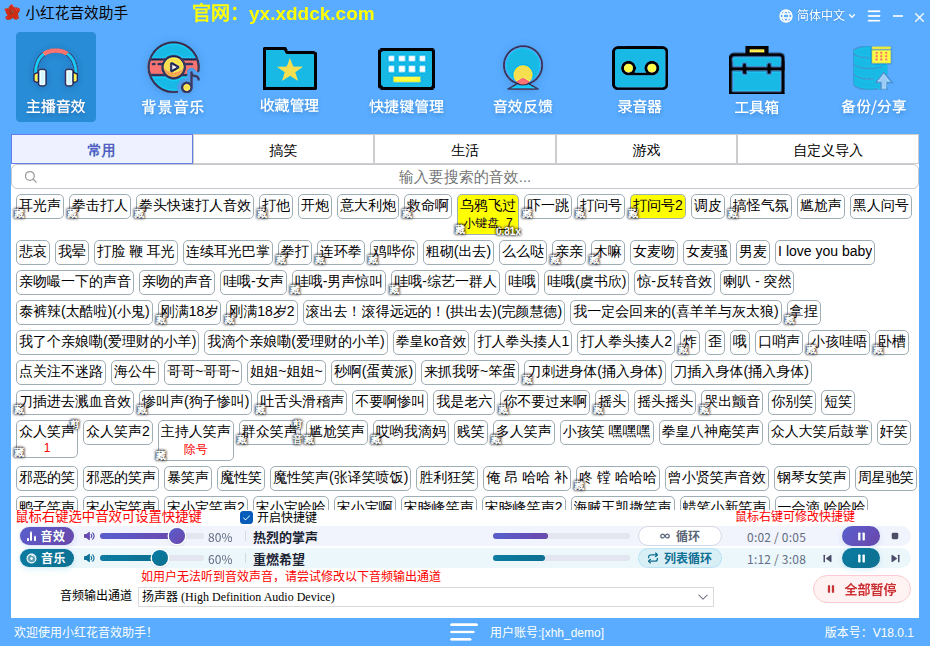Screen dimensions: 930x646
Task: Skip to the next music track
Action: click(896, 558)
